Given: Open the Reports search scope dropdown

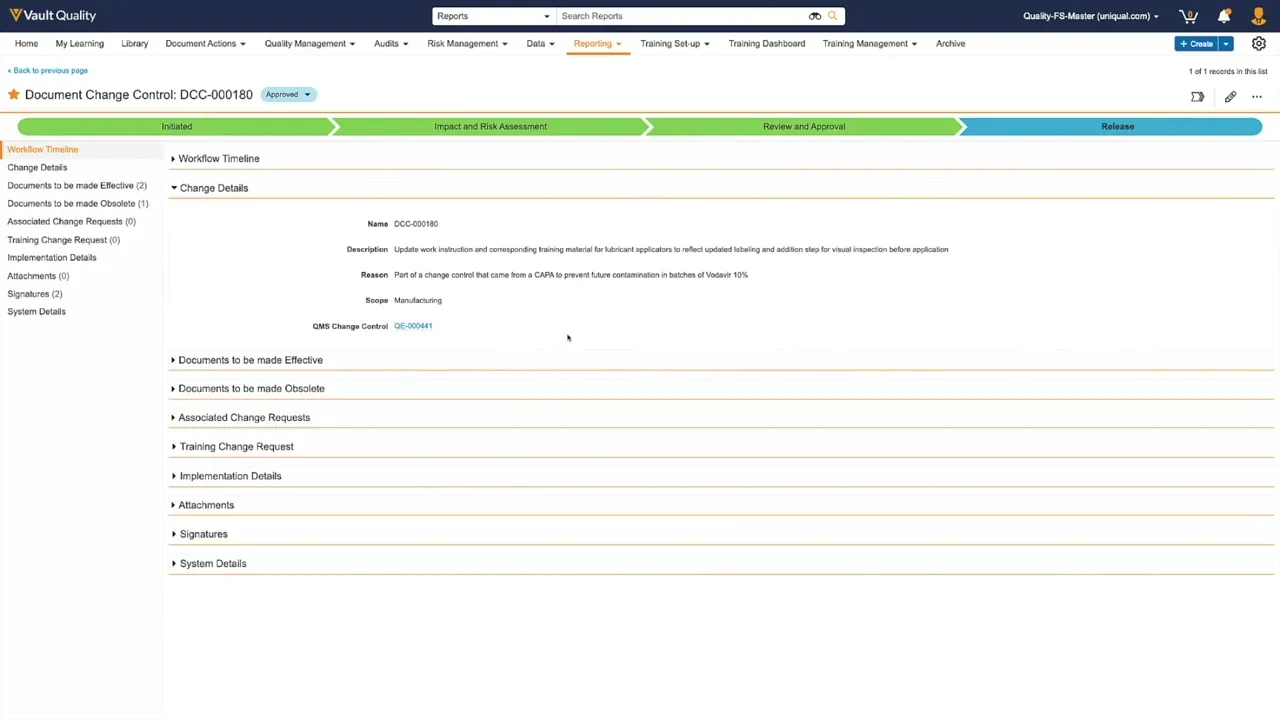Looking at the screenshot, I should [493, 16].
